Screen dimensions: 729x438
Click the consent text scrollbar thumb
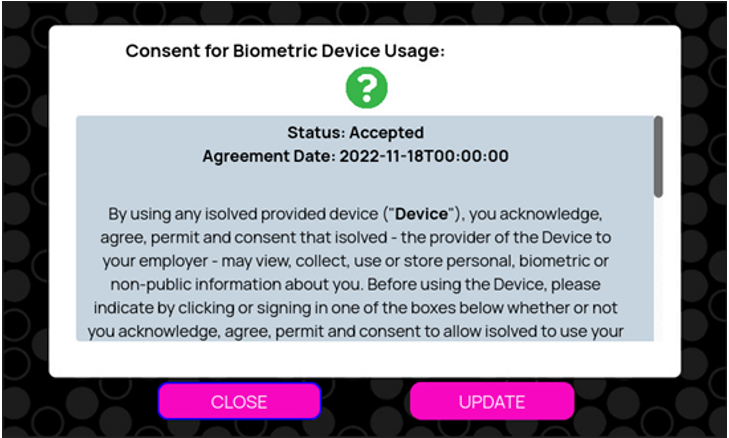click(658, 157)
